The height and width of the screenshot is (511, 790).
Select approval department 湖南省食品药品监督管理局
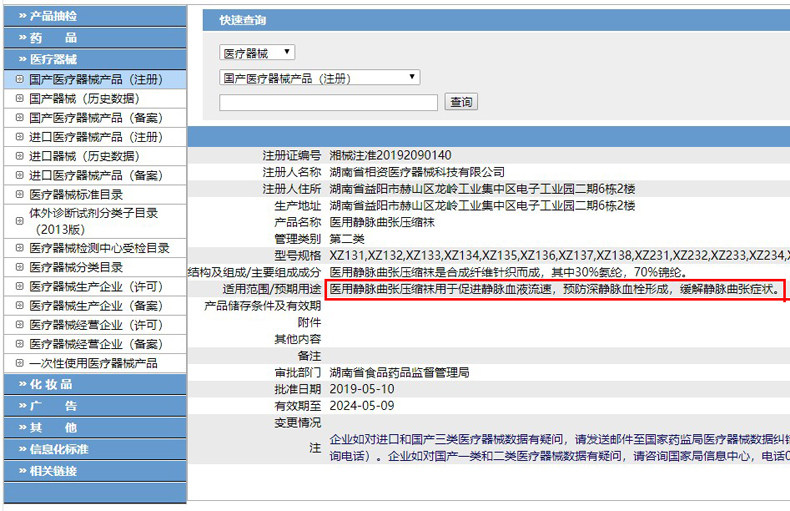pos(399,372)
